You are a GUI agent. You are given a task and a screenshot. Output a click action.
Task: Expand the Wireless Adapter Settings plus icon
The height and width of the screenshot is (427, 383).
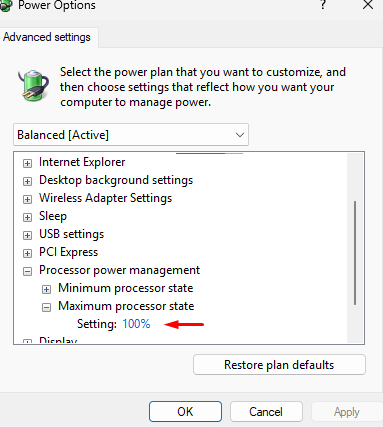[27, 199]
